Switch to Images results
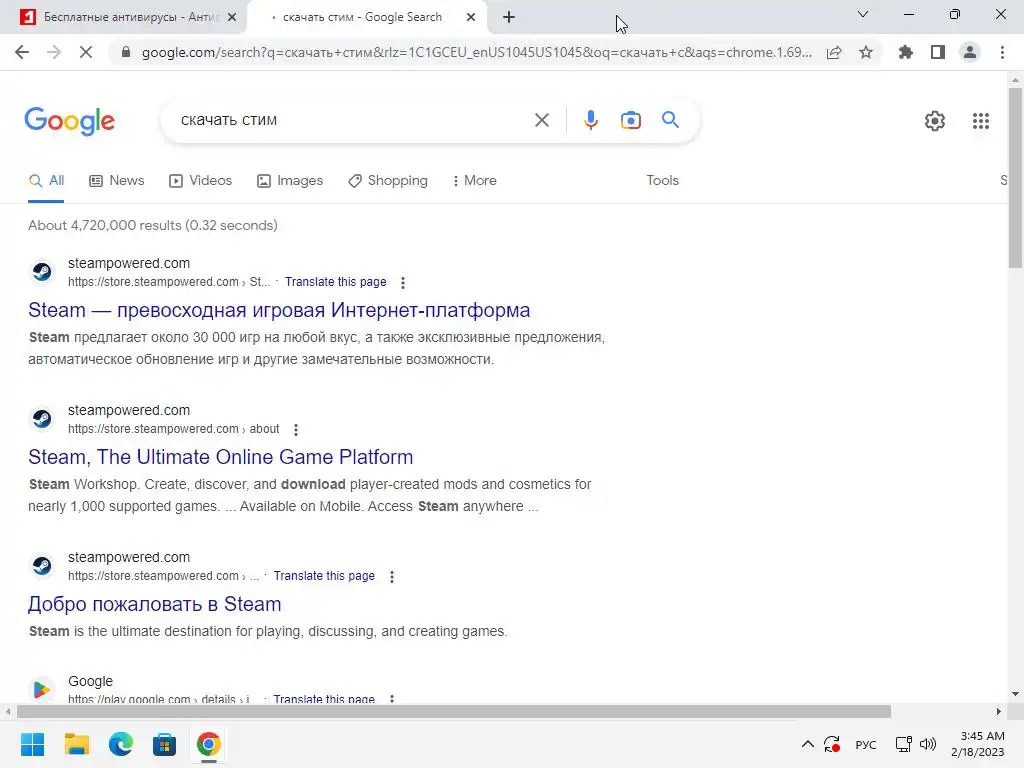Screen dimensions: 1024x768 tap(290, 181)
